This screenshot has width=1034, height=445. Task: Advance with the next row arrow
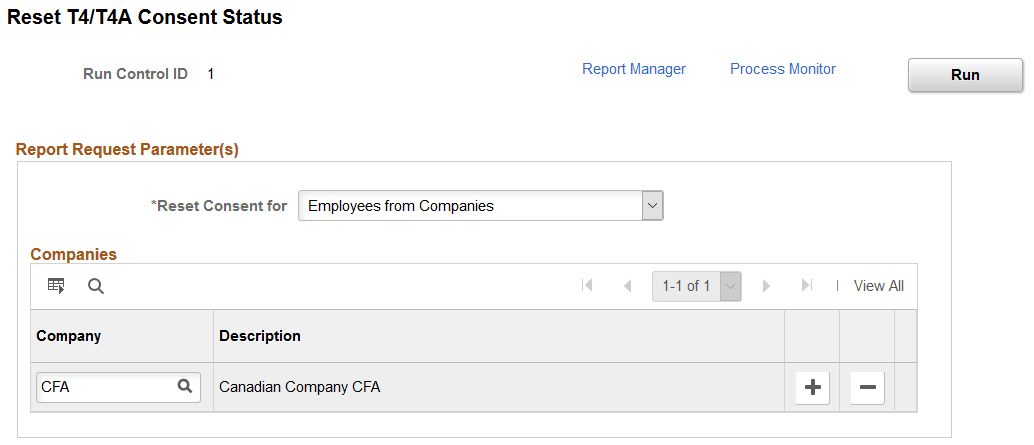(x=766, y=286)
